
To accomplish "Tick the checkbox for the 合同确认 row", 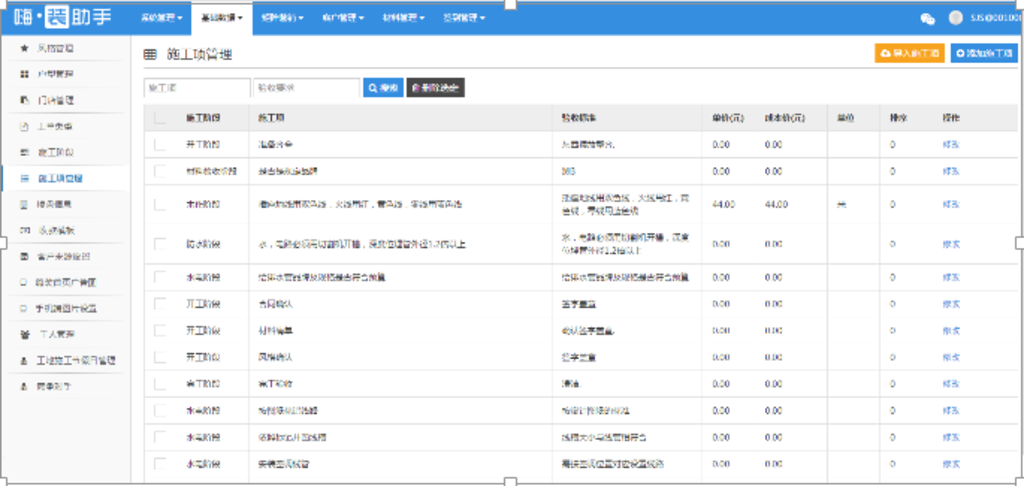I will tap(160, 304).
